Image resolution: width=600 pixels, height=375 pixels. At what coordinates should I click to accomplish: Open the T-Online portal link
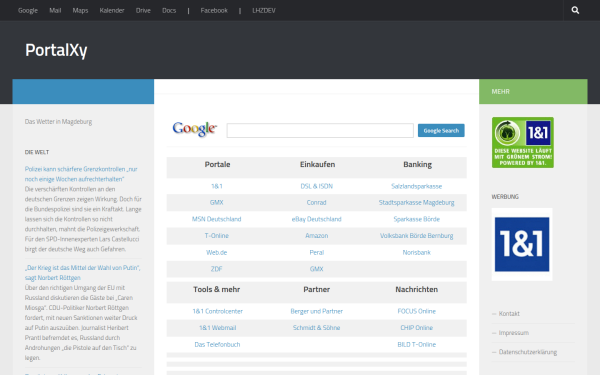coord(217,236)
